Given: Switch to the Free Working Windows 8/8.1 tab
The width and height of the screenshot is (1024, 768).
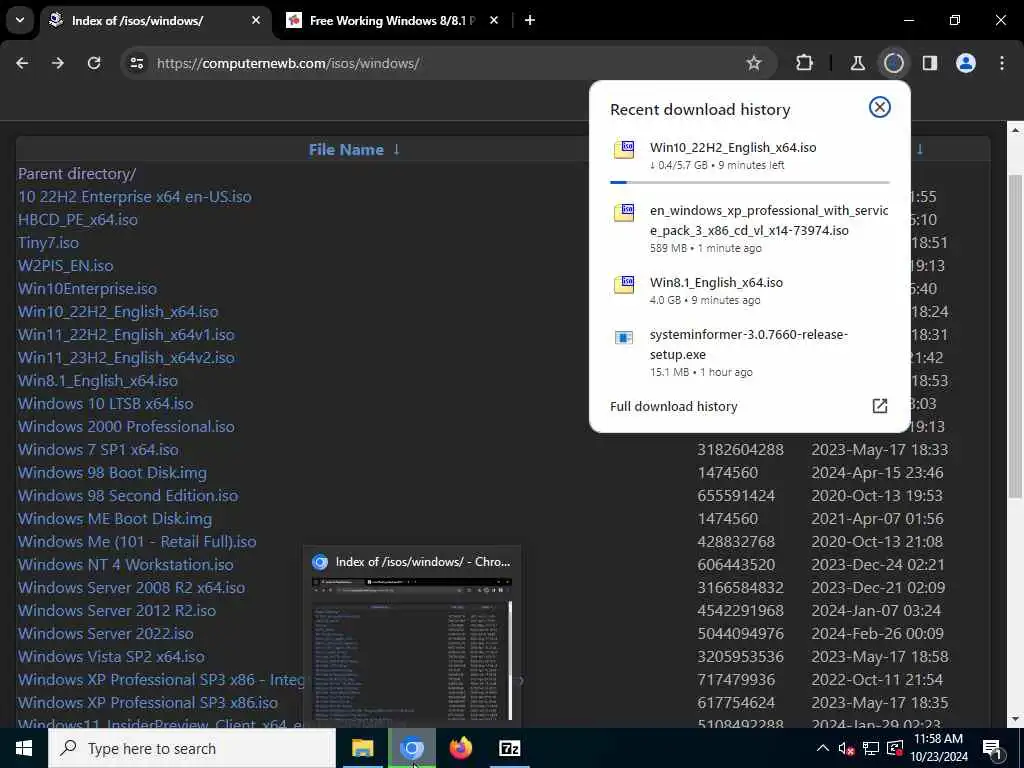Looking at the screenshot, I should pyautogui.click(x=393, y=21).
